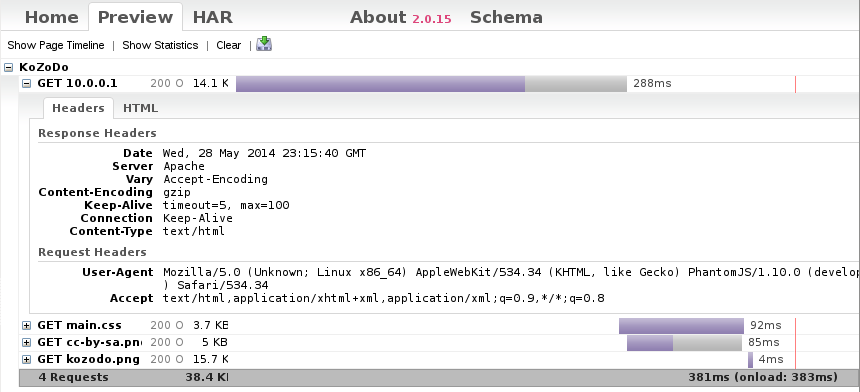Click the 4 Requests summary row

point(439,377)
